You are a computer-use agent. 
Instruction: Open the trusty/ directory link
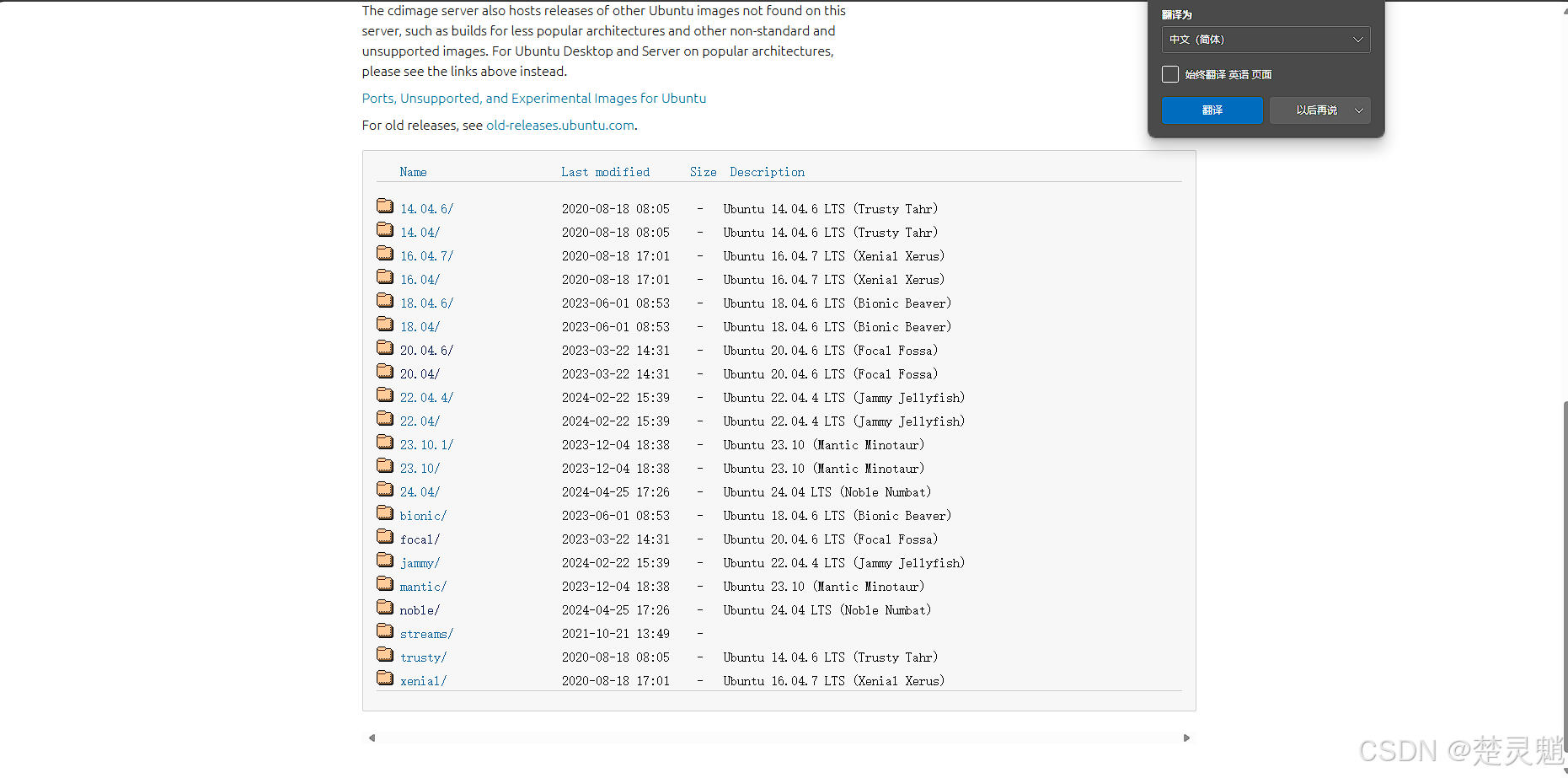coord(423,657)
